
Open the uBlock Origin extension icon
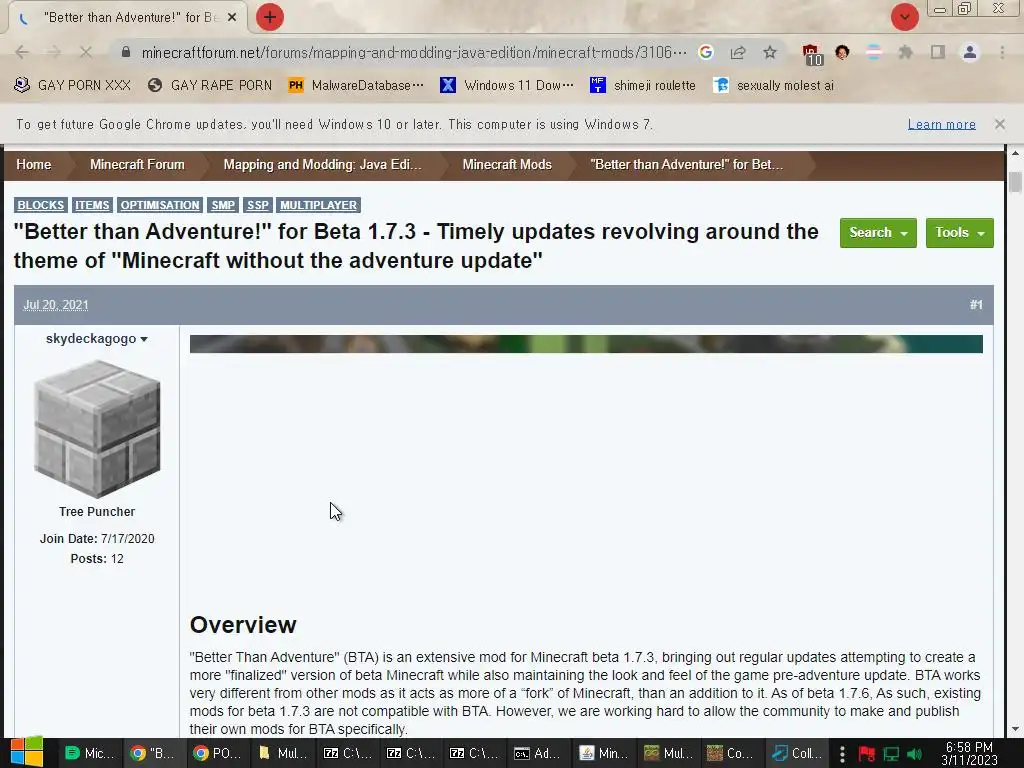812,54
